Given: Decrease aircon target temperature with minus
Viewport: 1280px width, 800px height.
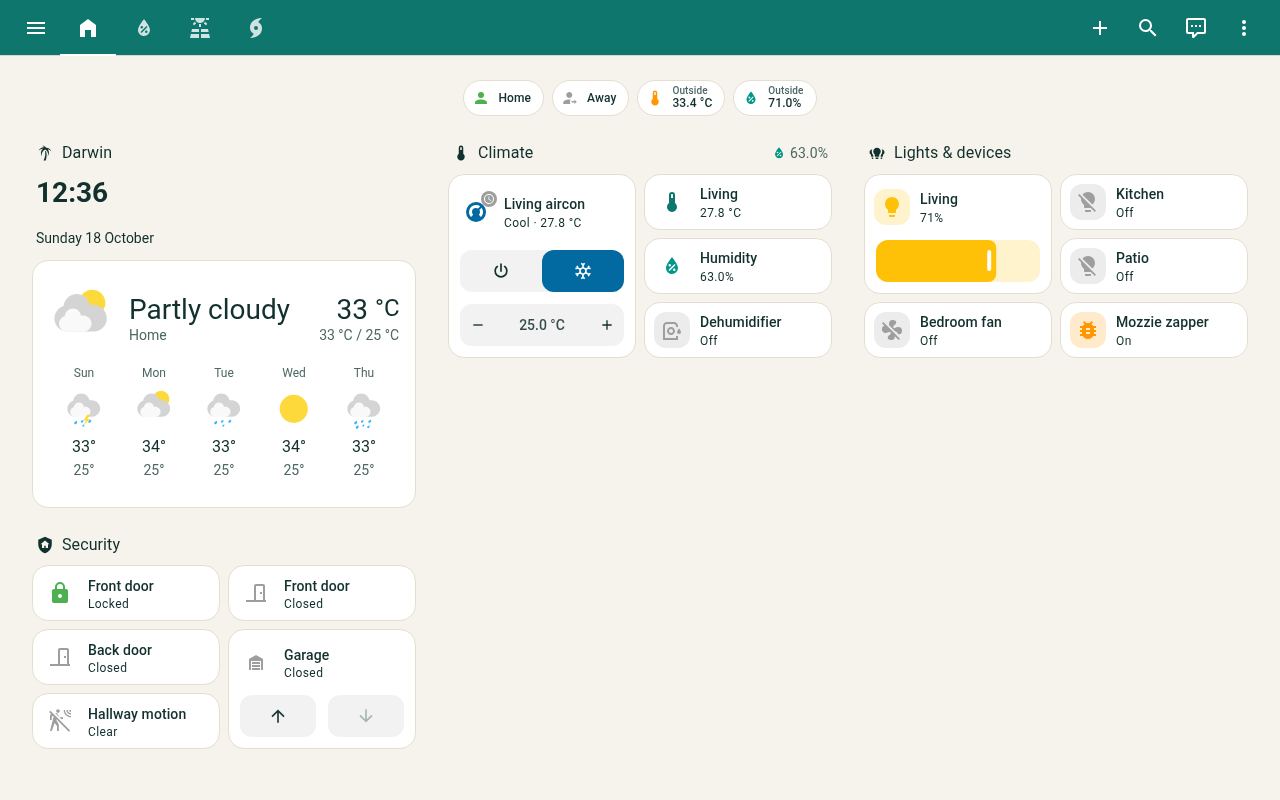Looking at the screenshot, I should click(x=478, y=325).
